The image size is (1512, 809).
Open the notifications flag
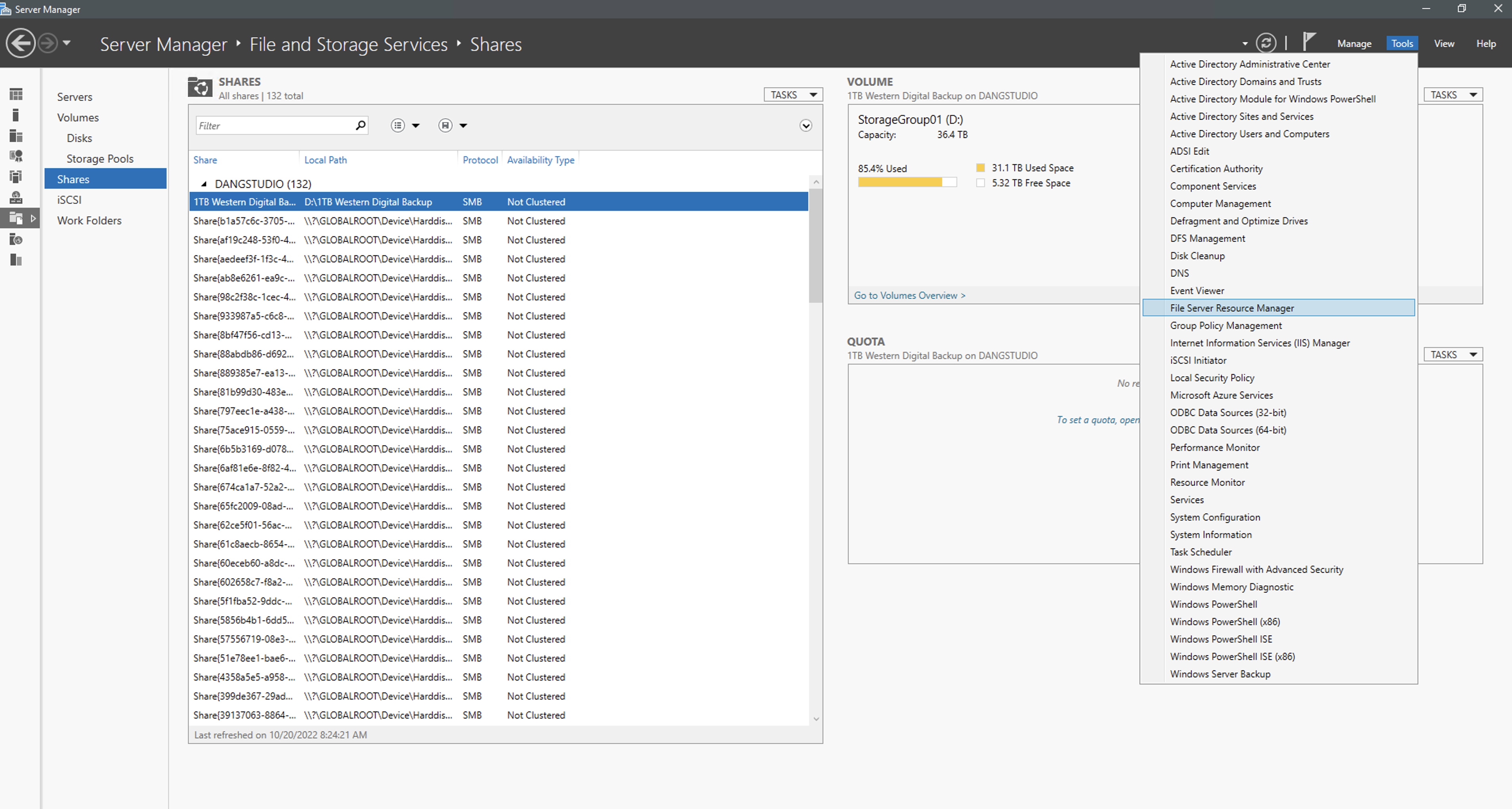click(x=1308, y=42)
